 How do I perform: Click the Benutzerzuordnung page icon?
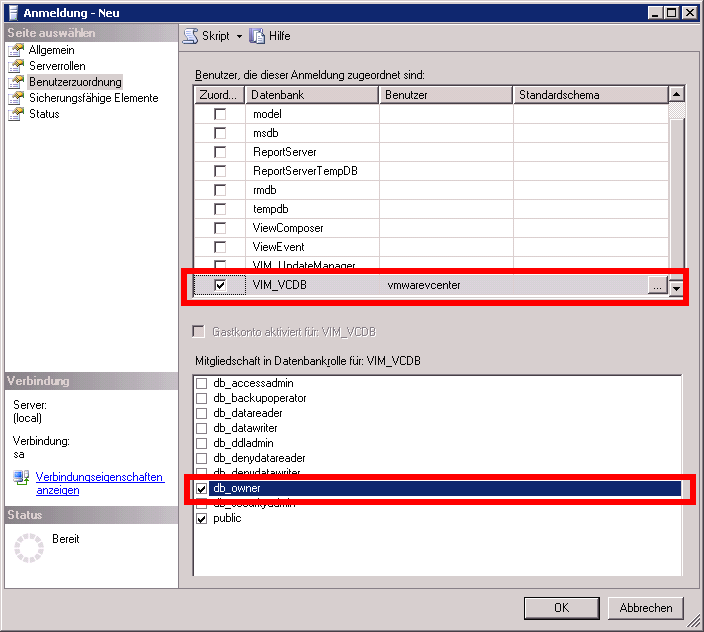coord(16,82)
